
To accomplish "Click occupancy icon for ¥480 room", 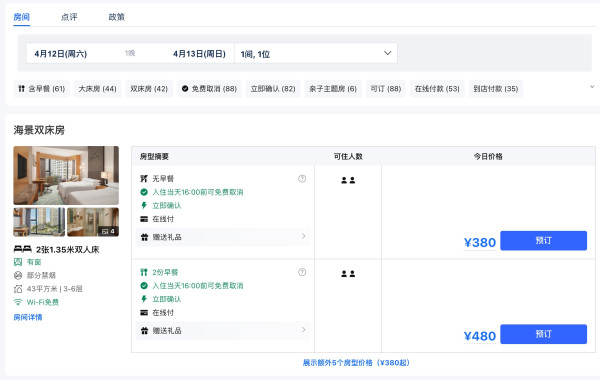I will pyautogui.click(x=348, y=274).
